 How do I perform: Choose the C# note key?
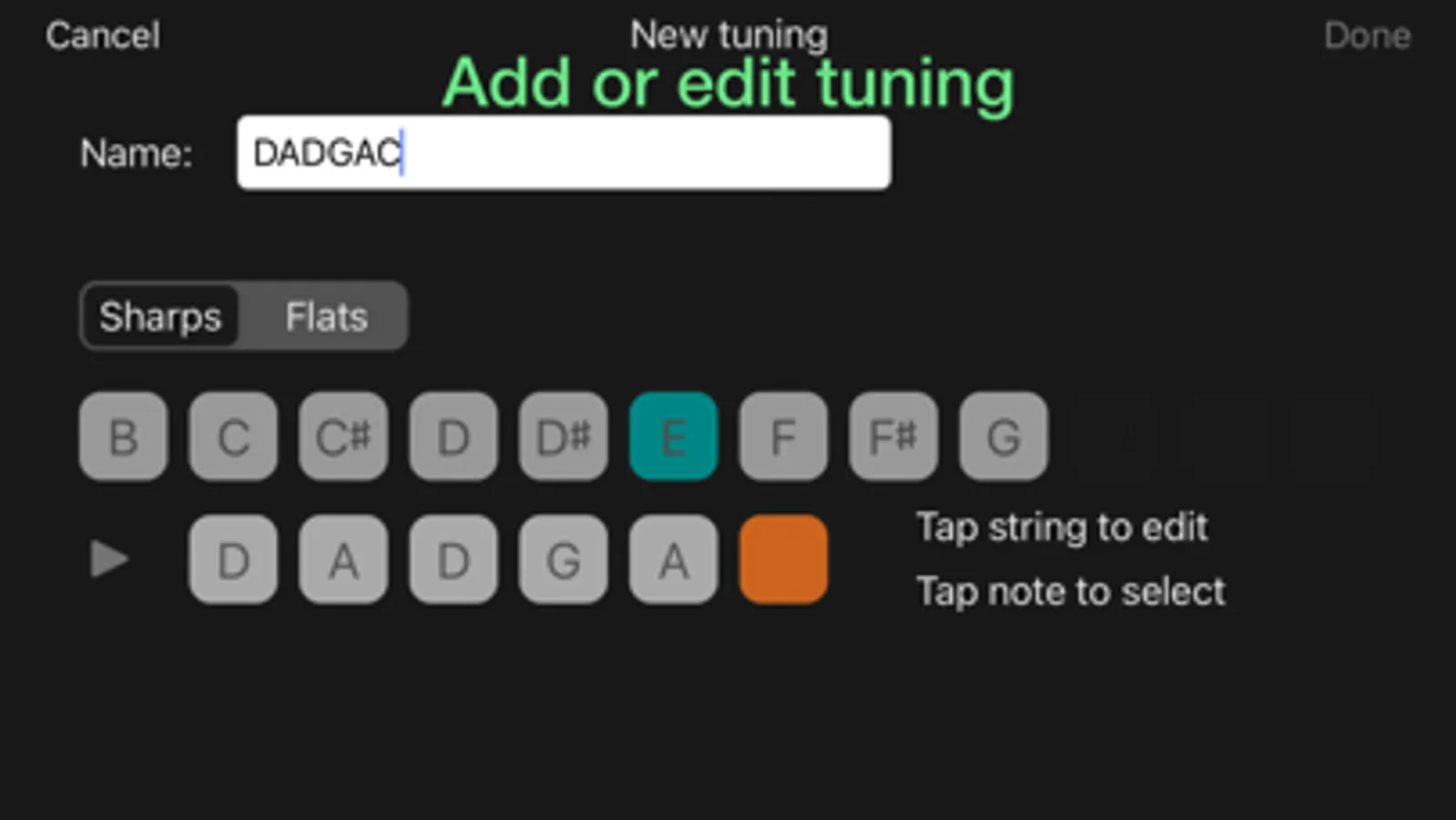(343, 436)
